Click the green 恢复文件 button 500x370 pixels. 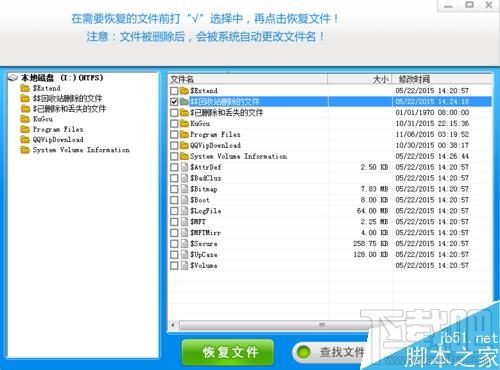click(228, 352)
